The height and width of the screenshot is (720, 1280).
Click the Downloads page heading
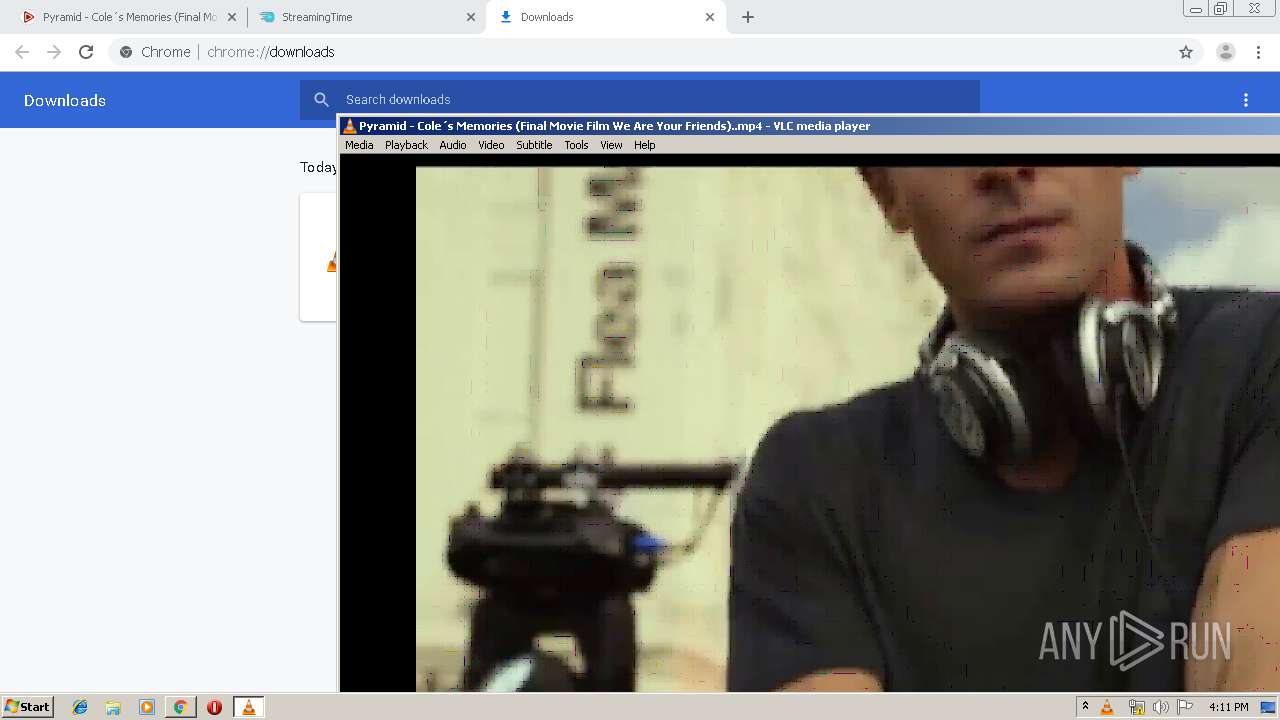click(65, 100)
